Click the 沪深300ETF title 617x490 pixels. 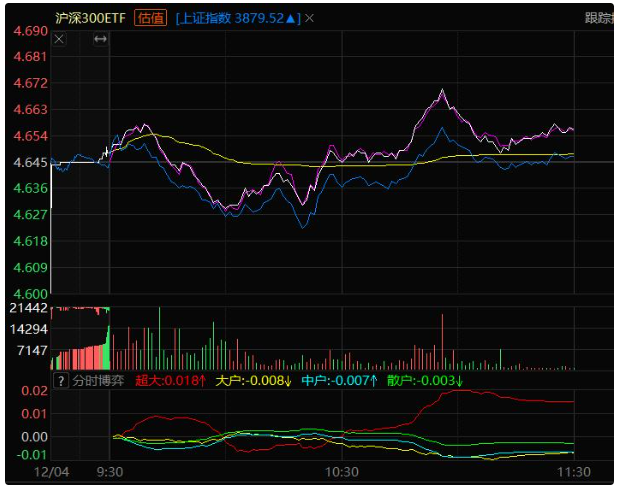click(90, 18)
